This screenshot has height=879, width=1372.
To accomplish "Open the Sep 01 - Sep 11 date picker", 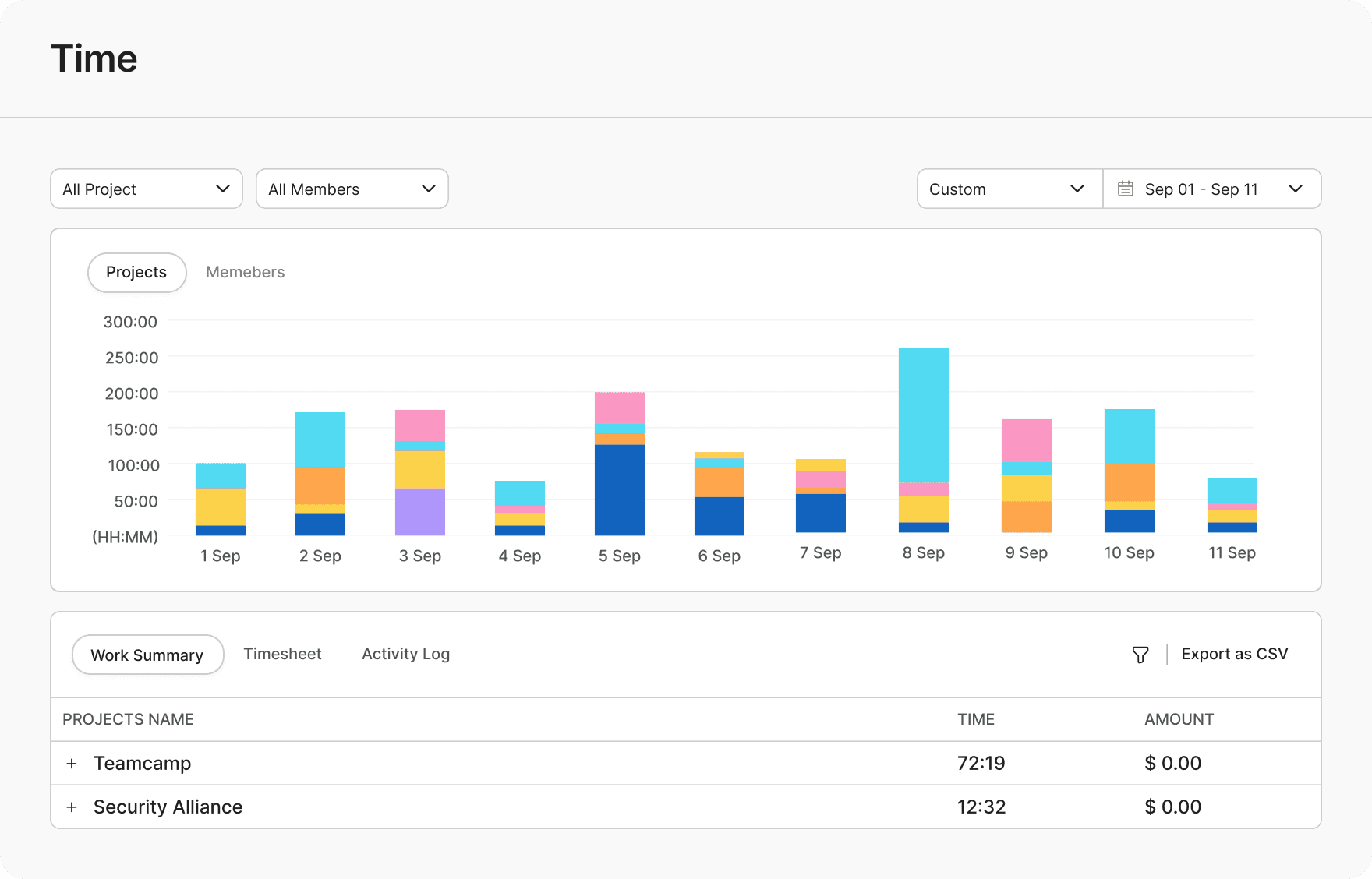I will coord(1212,189).
